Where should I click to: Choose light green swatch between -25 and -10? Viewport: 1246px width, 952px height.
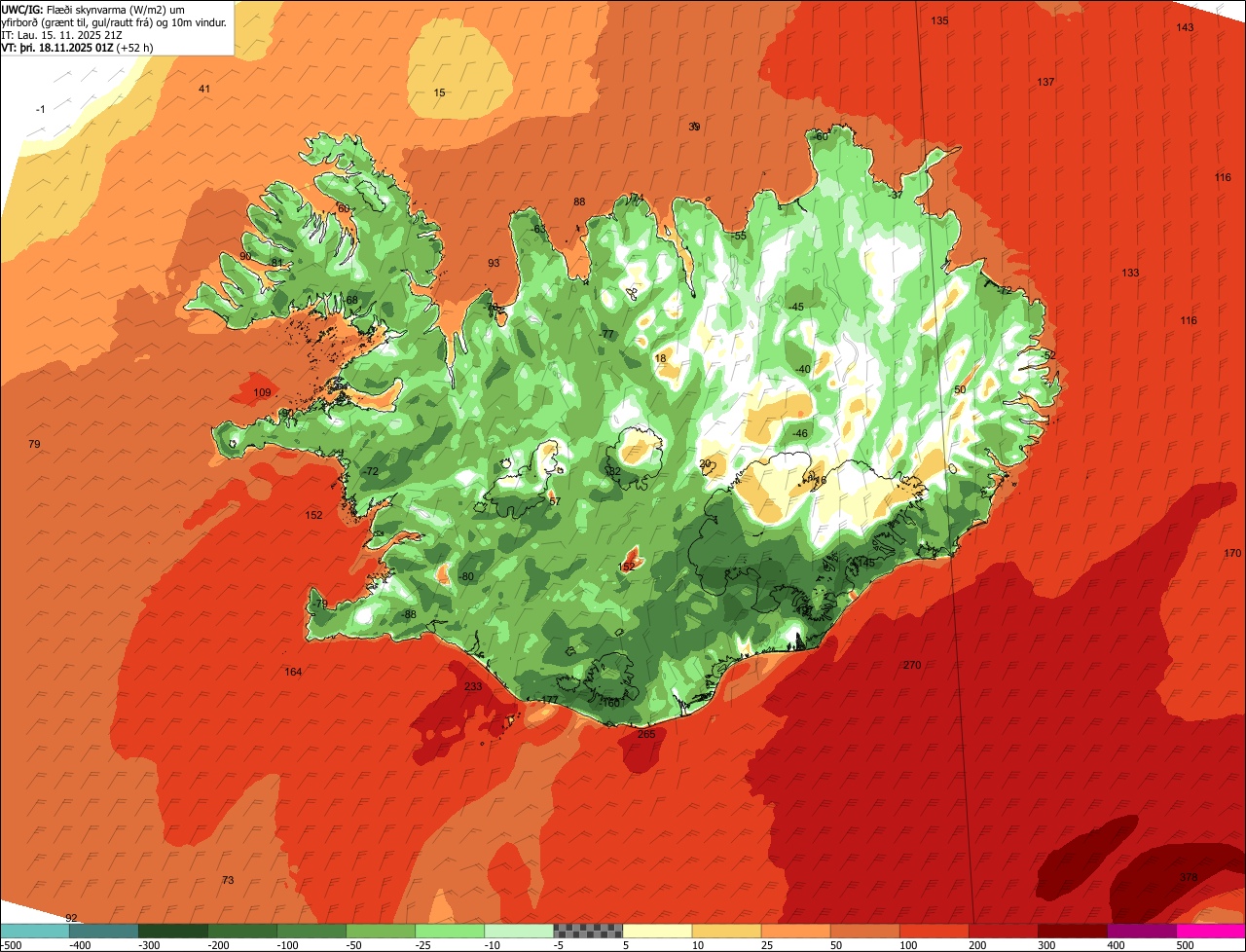(x=450, y=931)
